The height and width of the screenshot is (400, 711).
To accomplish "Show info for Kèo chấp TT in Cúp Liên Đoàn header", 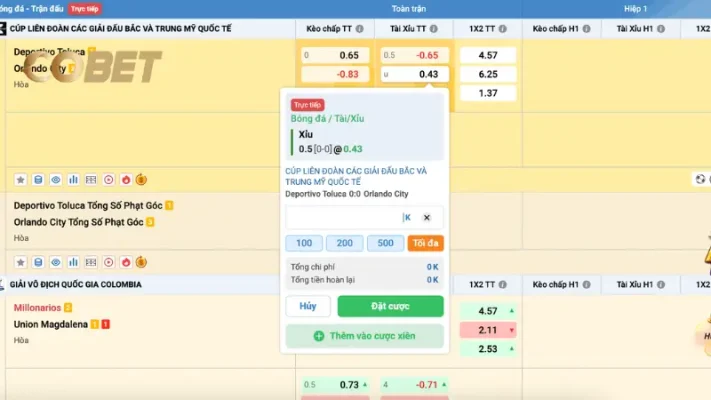I will (x=360, y=29).
